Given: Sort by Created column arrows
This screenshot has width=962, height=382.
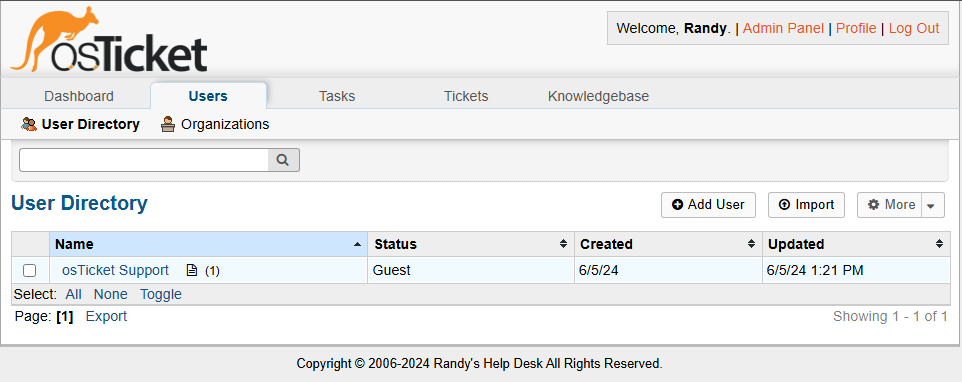Looking at the screenshot, I should click(751, 244).
